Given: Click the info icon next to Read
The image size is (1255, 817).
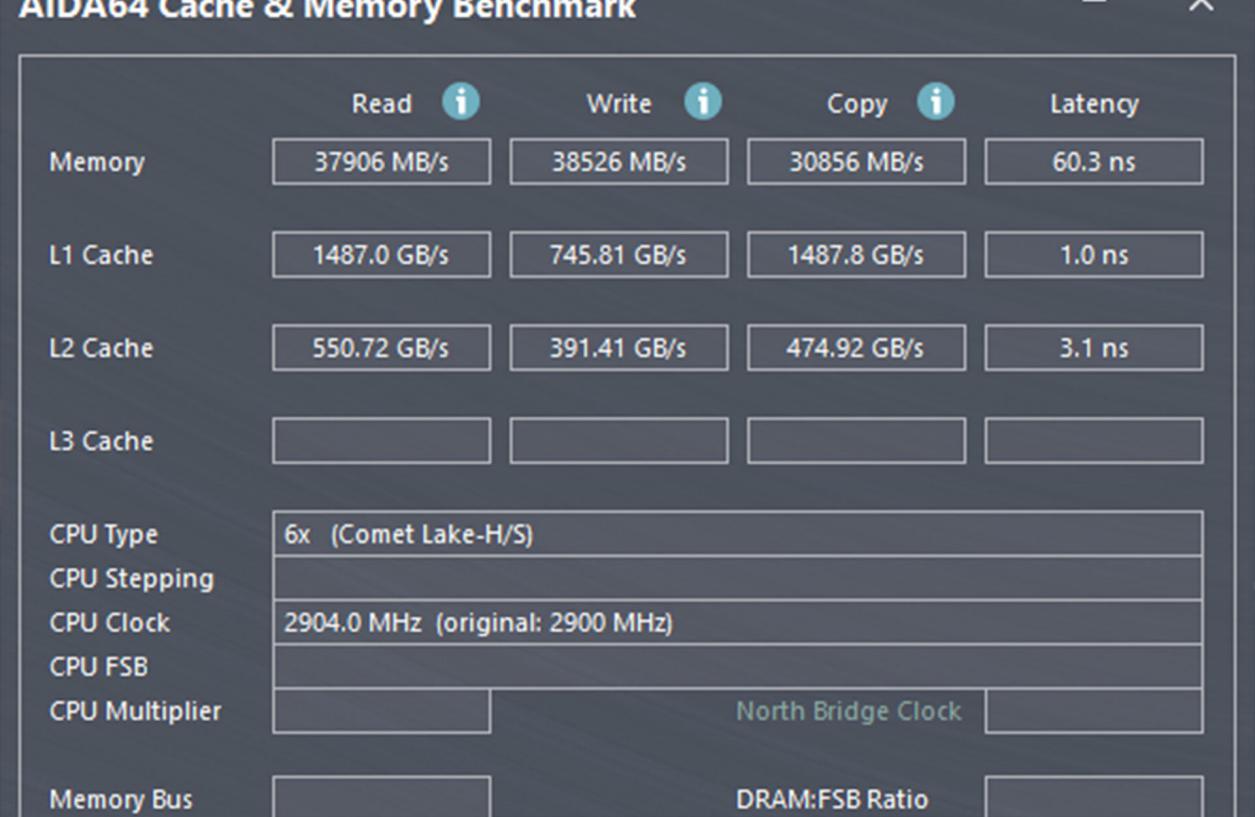Looking at the screenshot, I should click(x=460, y=102).
